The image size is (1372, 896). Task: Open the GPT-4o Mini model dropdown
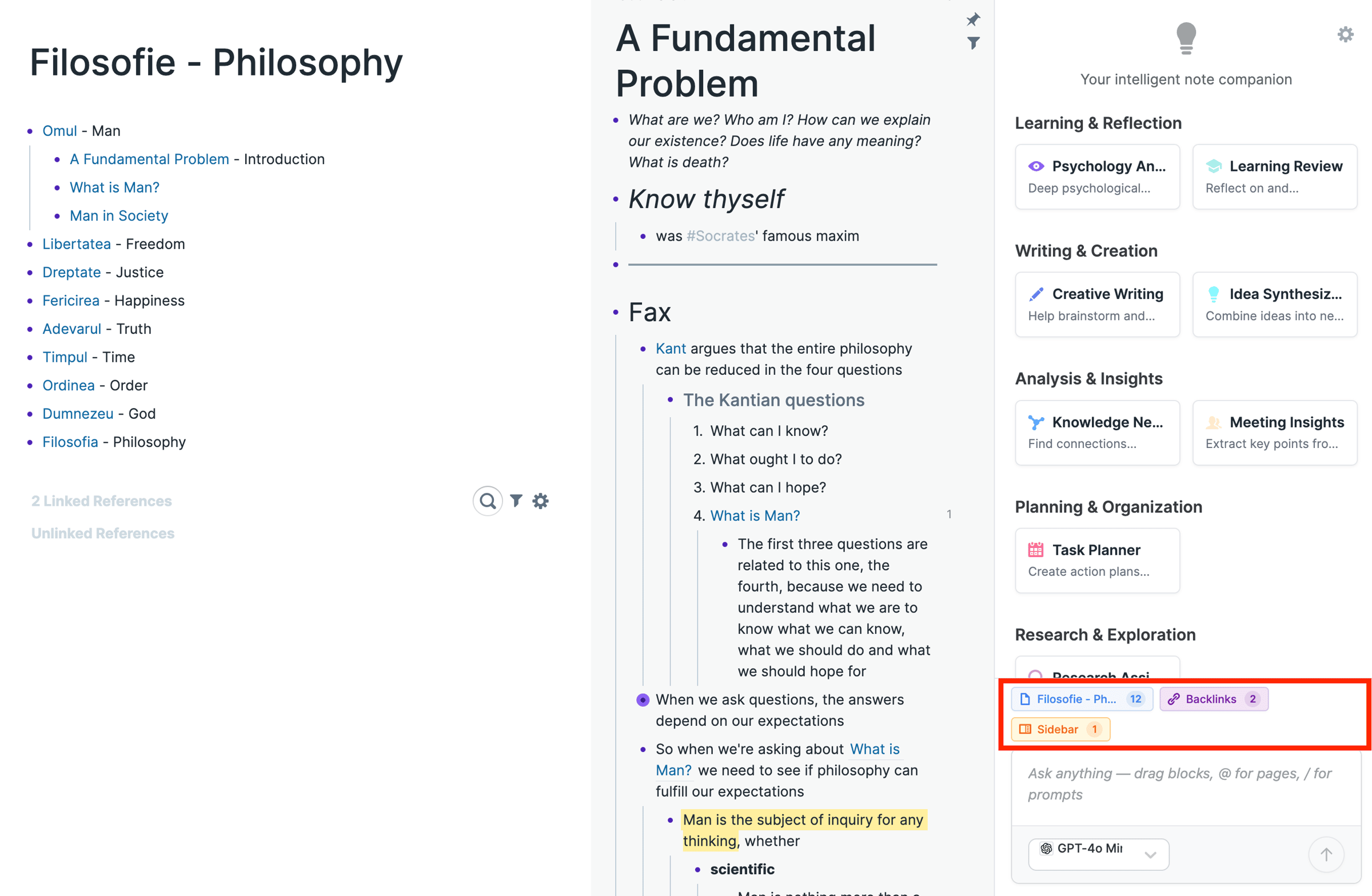(x=1098, y=854)
